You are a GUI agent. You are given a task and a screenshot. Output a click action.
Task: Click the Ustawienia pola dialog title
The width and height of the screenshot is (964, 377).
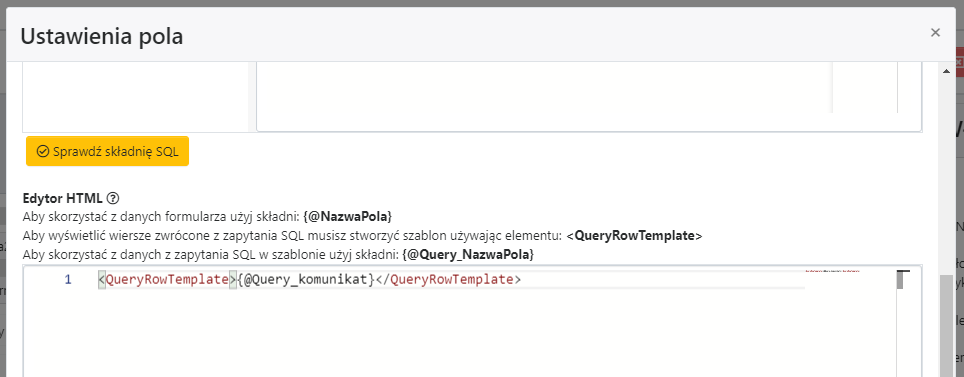pyautogui.click(x=101, y=36)
